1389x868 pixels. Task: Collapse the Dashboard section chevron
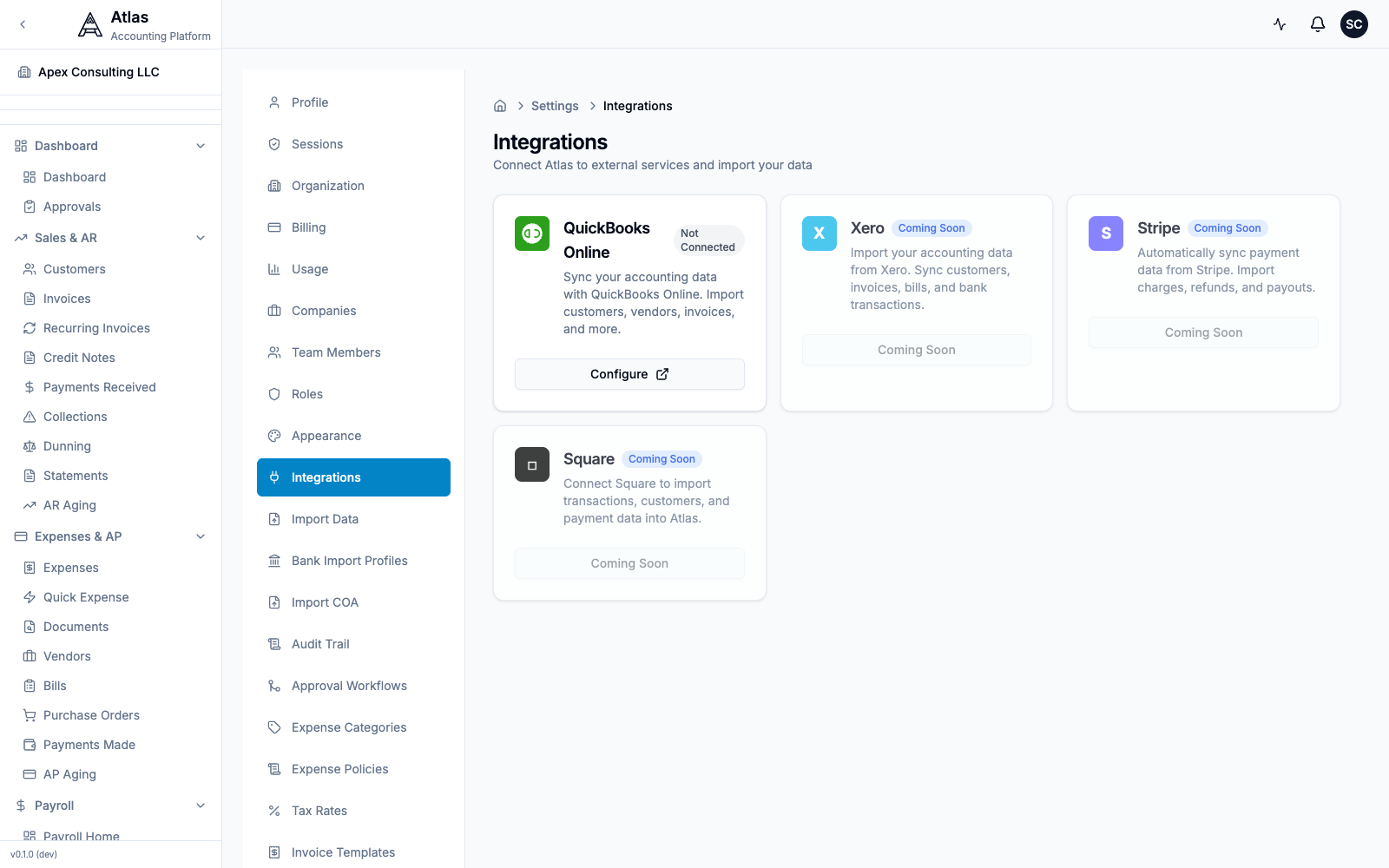201,146
